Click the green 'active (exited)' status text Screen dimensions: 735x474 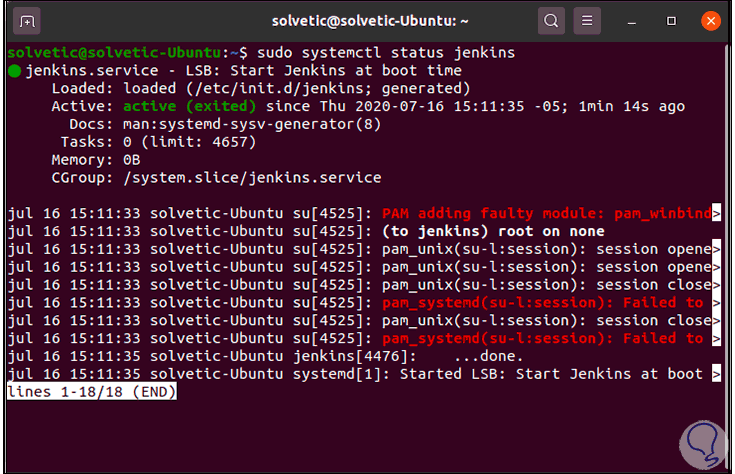[189, 106]
